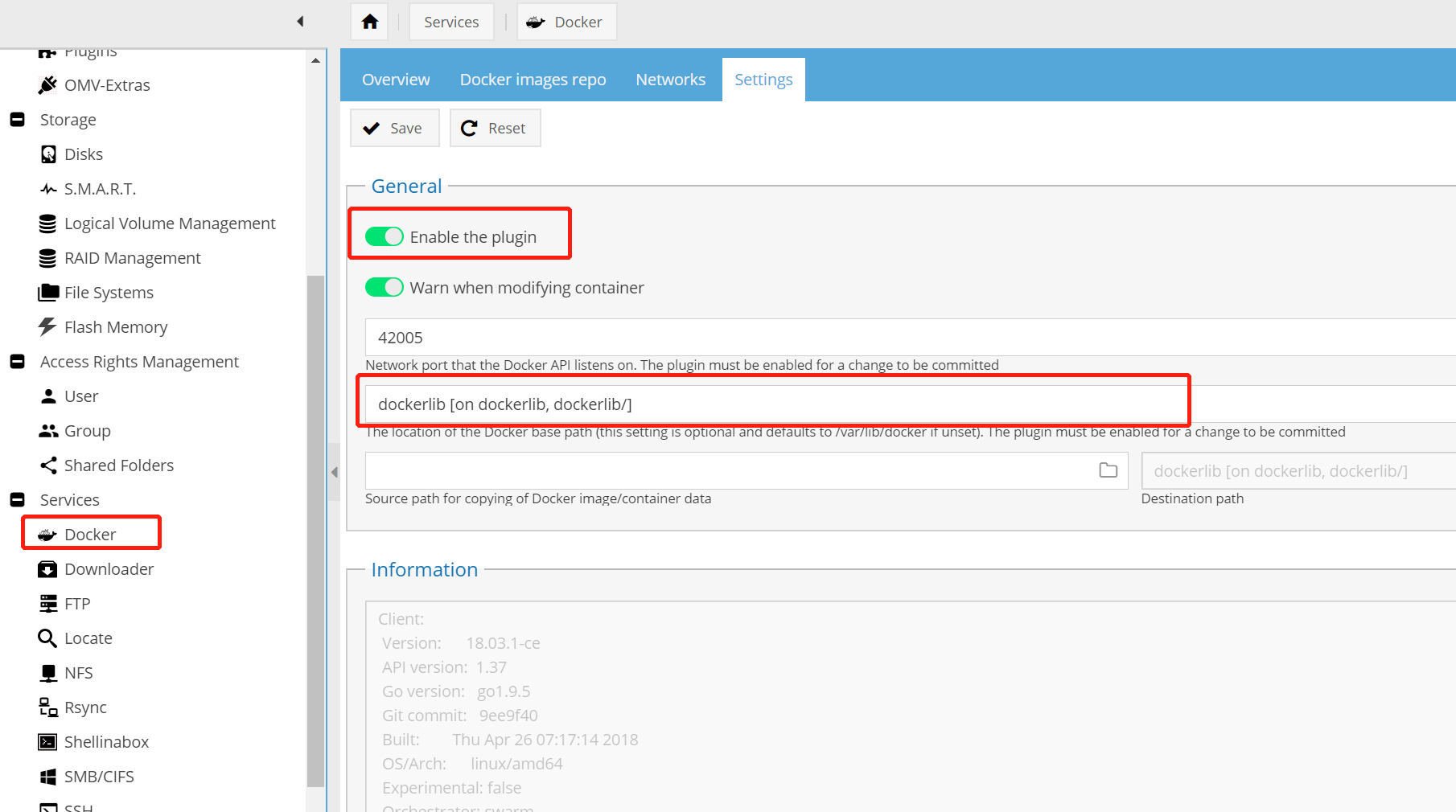Collapse the Storage tree section

(x=17, y=119)
